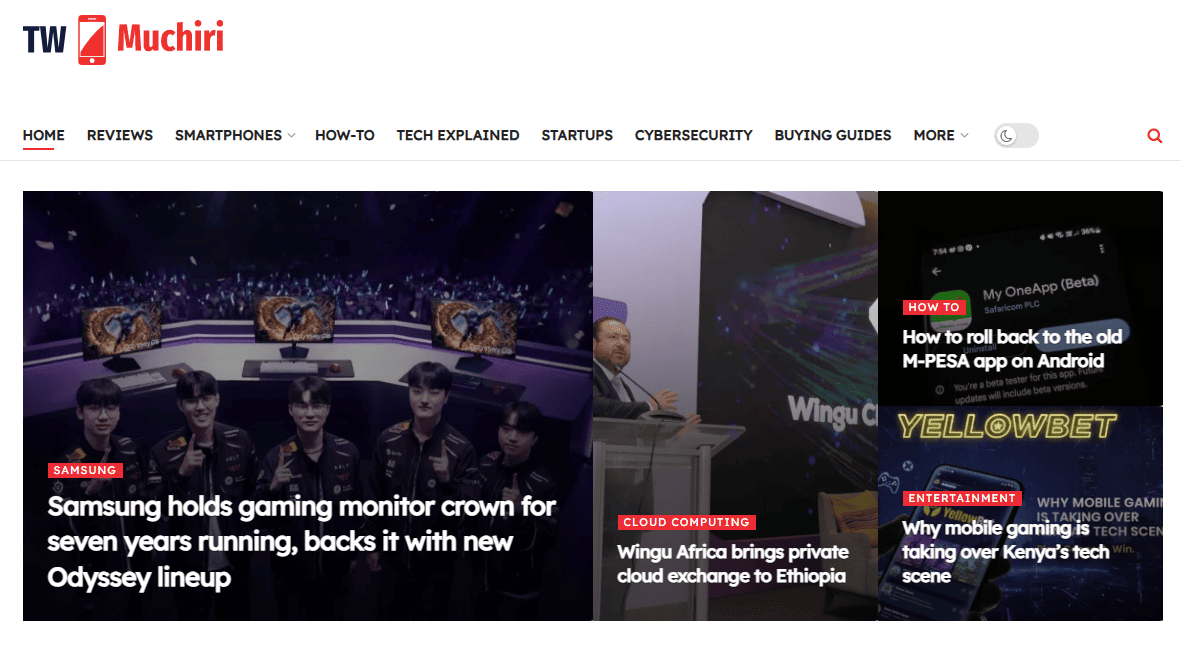Read Wingu Africa private cloud exchange article
Image resolution: width=1181 pixels, height=664 pixels.
(732, 564)
